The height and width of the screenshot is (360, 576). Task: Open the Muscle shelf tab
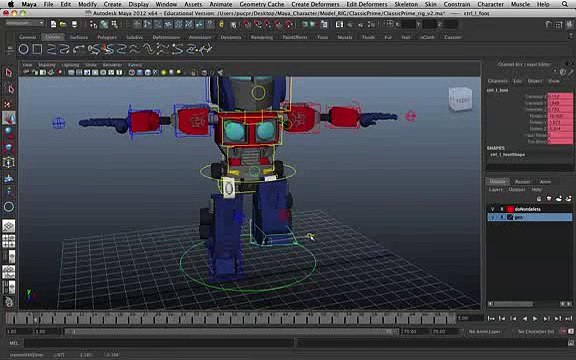click(x=345, y=37)
